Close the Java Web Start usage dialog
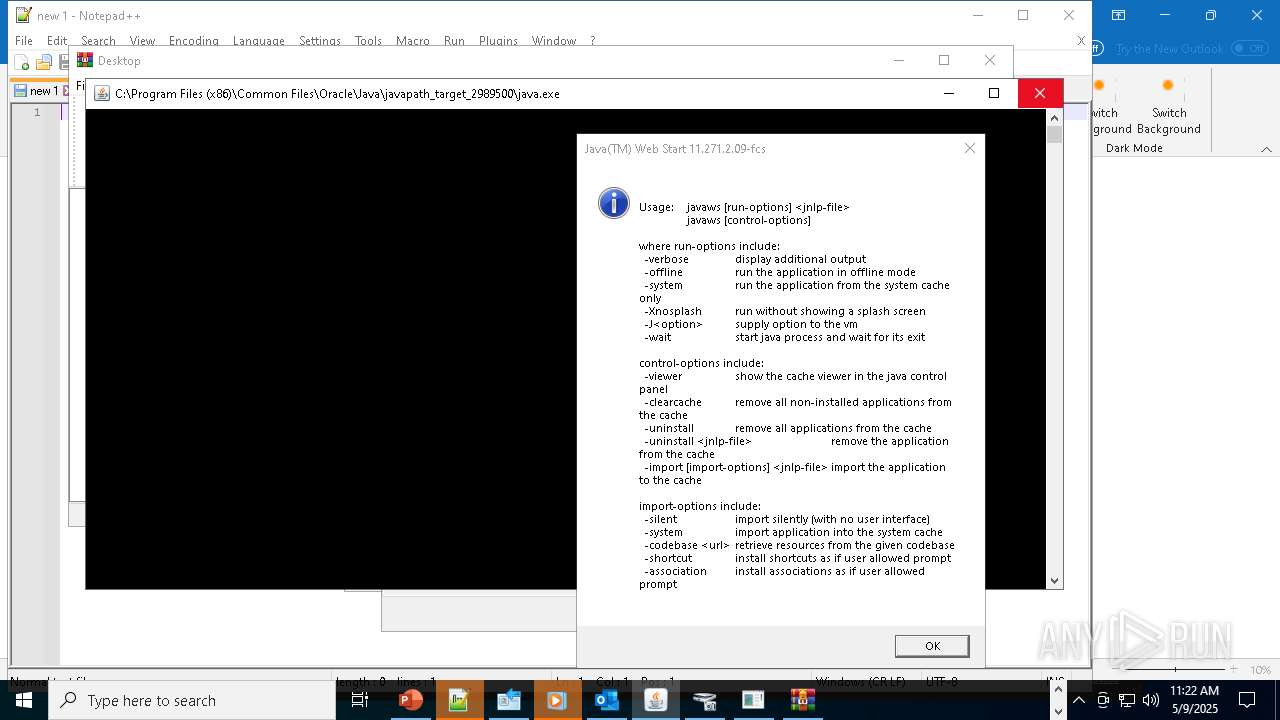 [x=969, y=148]
